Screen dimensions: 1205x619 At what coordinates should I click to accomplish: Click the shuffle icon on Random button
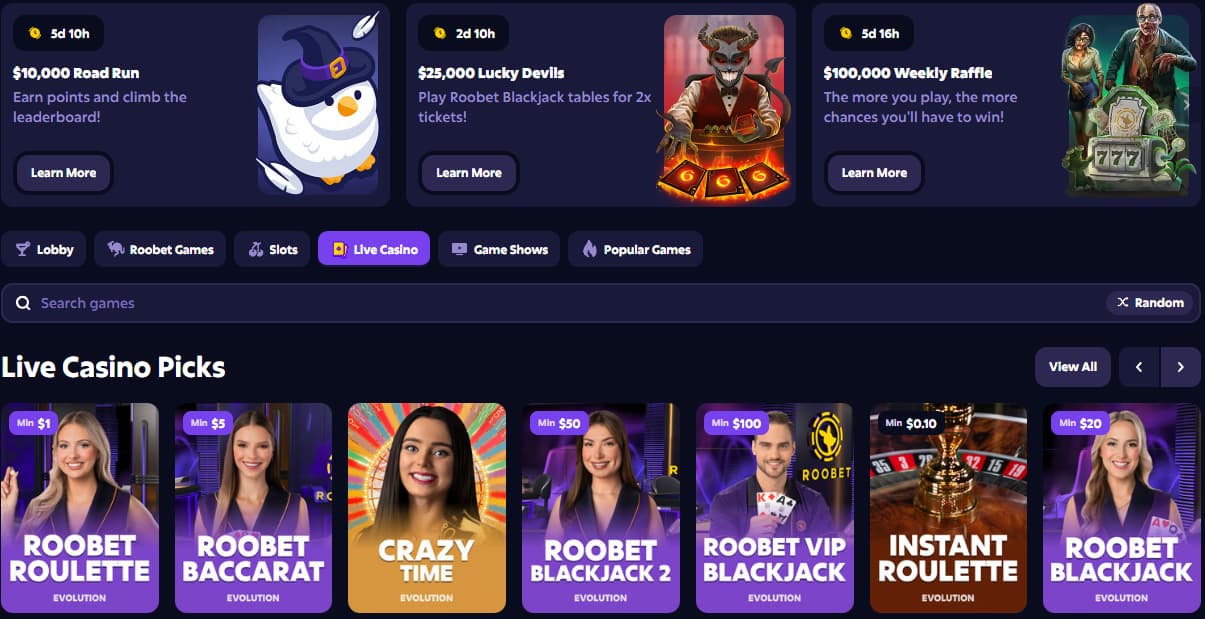coord(1123,303)
